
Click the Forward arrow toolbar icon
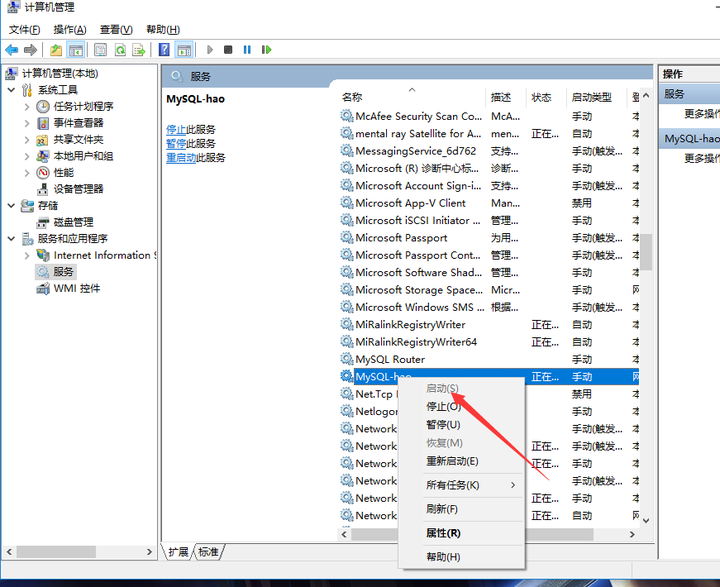click(x=30, y=50)
